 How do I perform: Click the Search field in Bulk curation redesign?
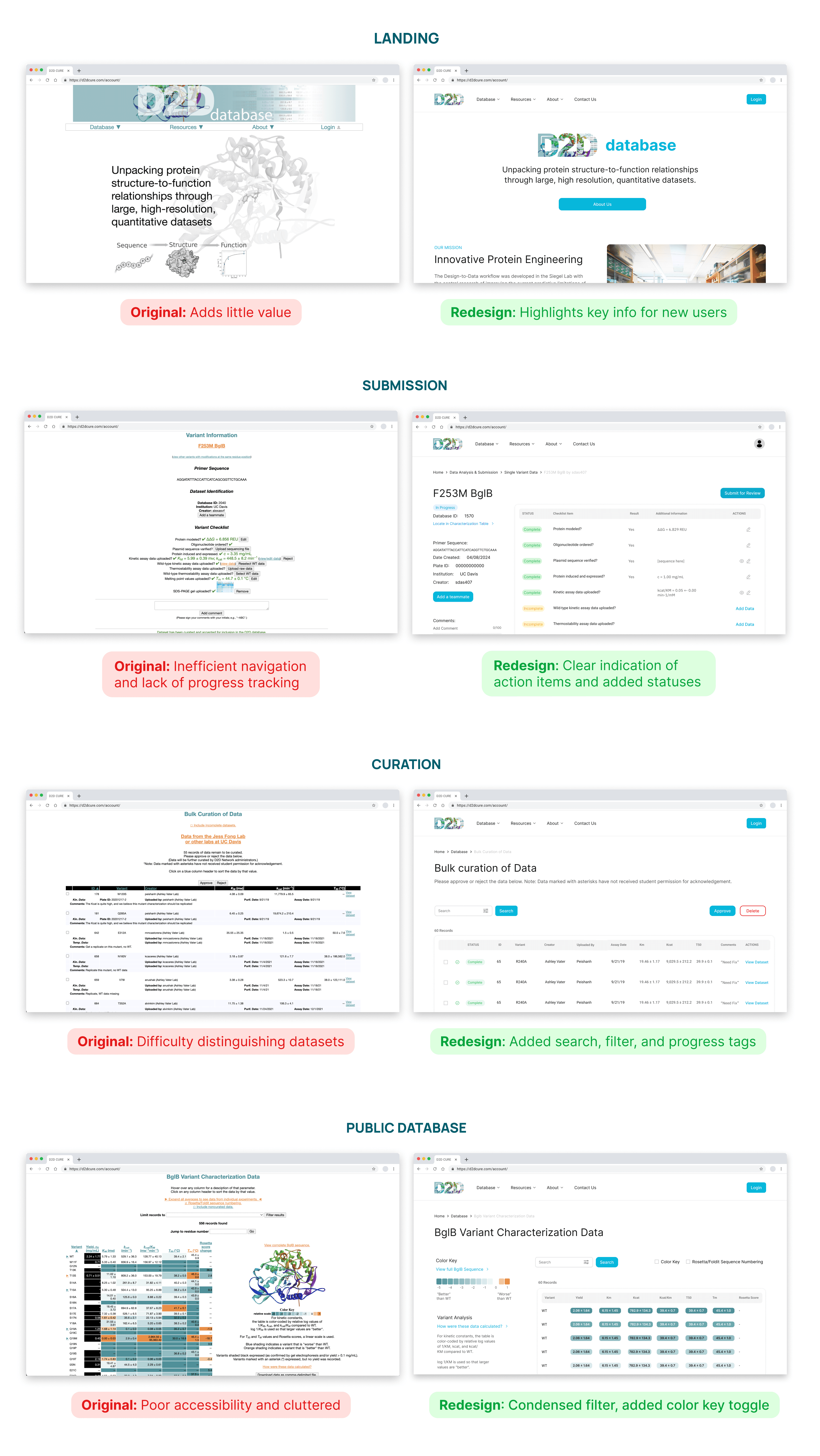(x=463, y=911)
